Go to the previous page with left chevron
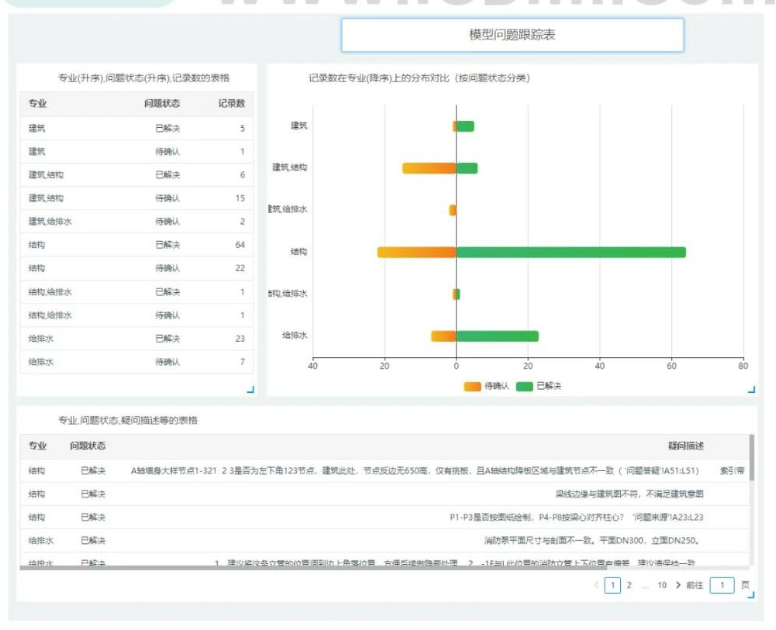 [x=596, y=585]
